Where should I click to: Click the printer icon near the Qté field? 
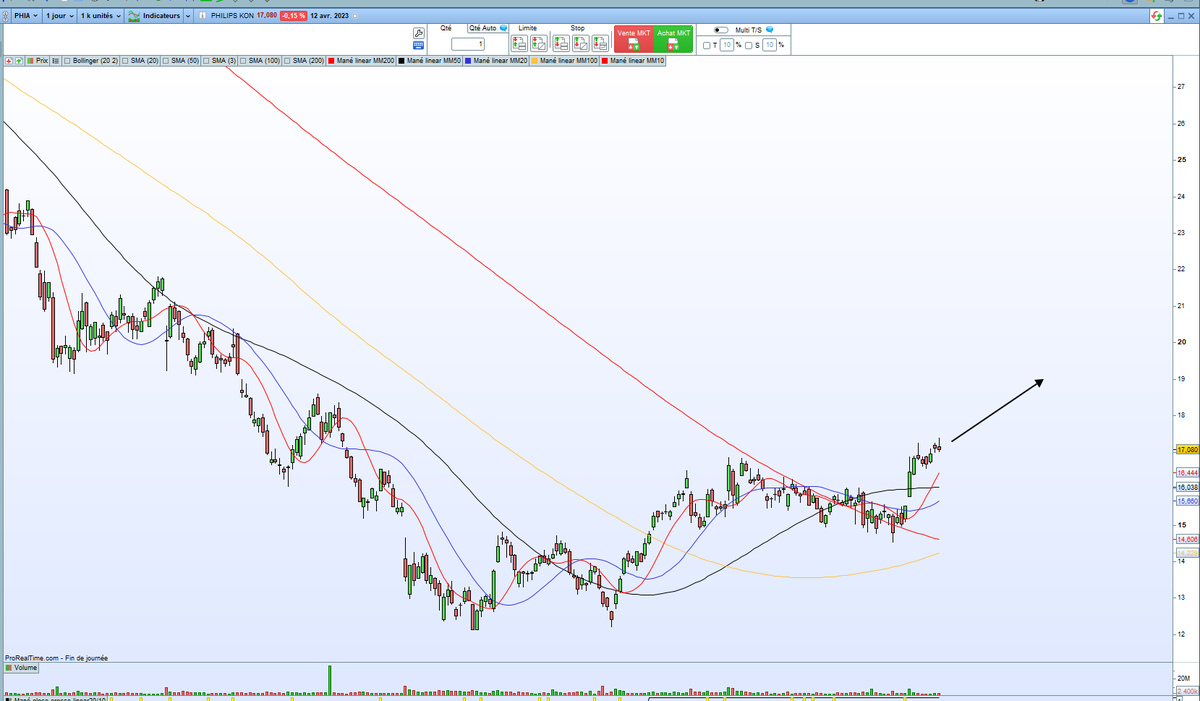point(419,33)
